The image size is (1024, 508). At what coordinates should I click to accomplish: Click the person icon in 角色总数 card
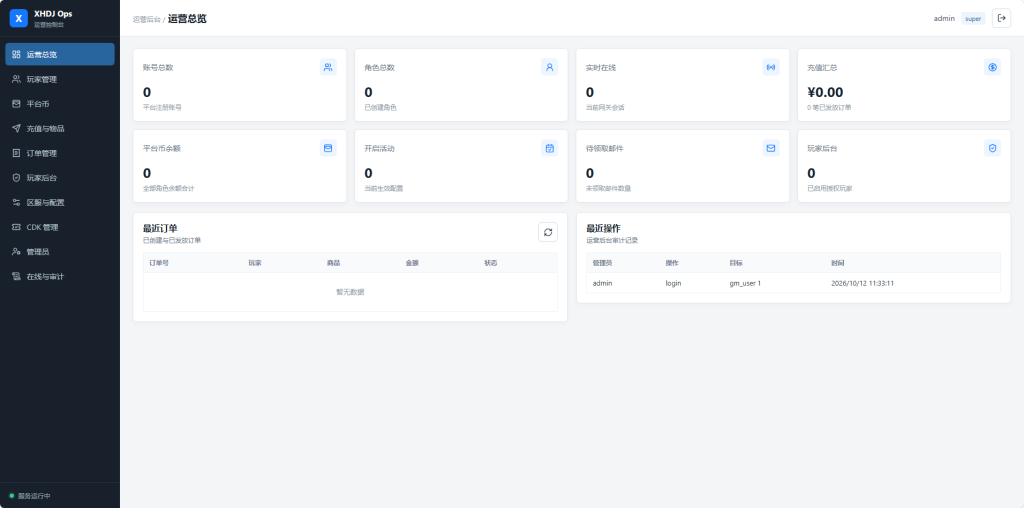550,67
